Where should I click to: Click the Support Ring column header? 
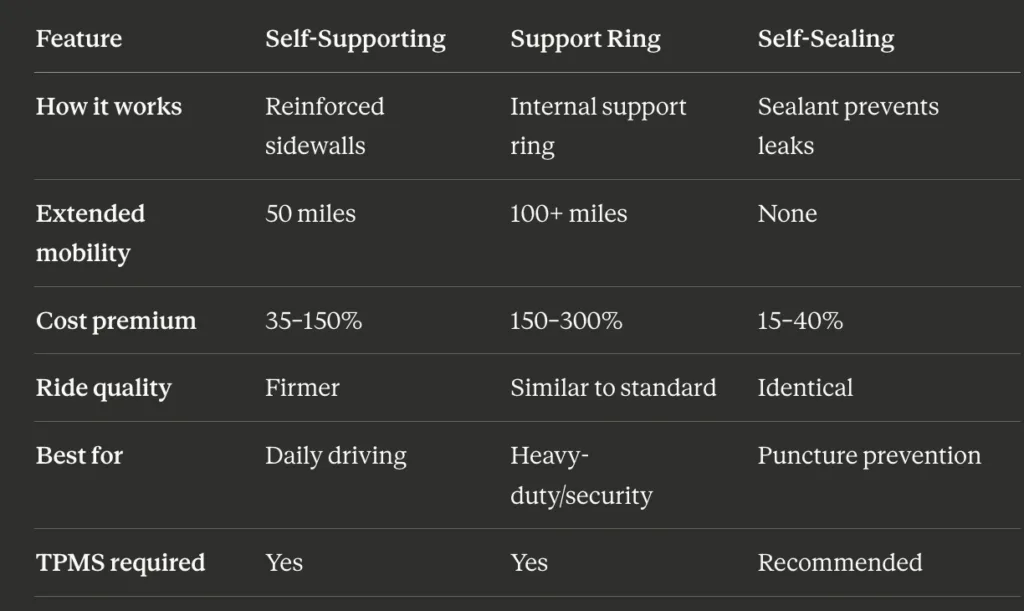(x=585, y=39)
